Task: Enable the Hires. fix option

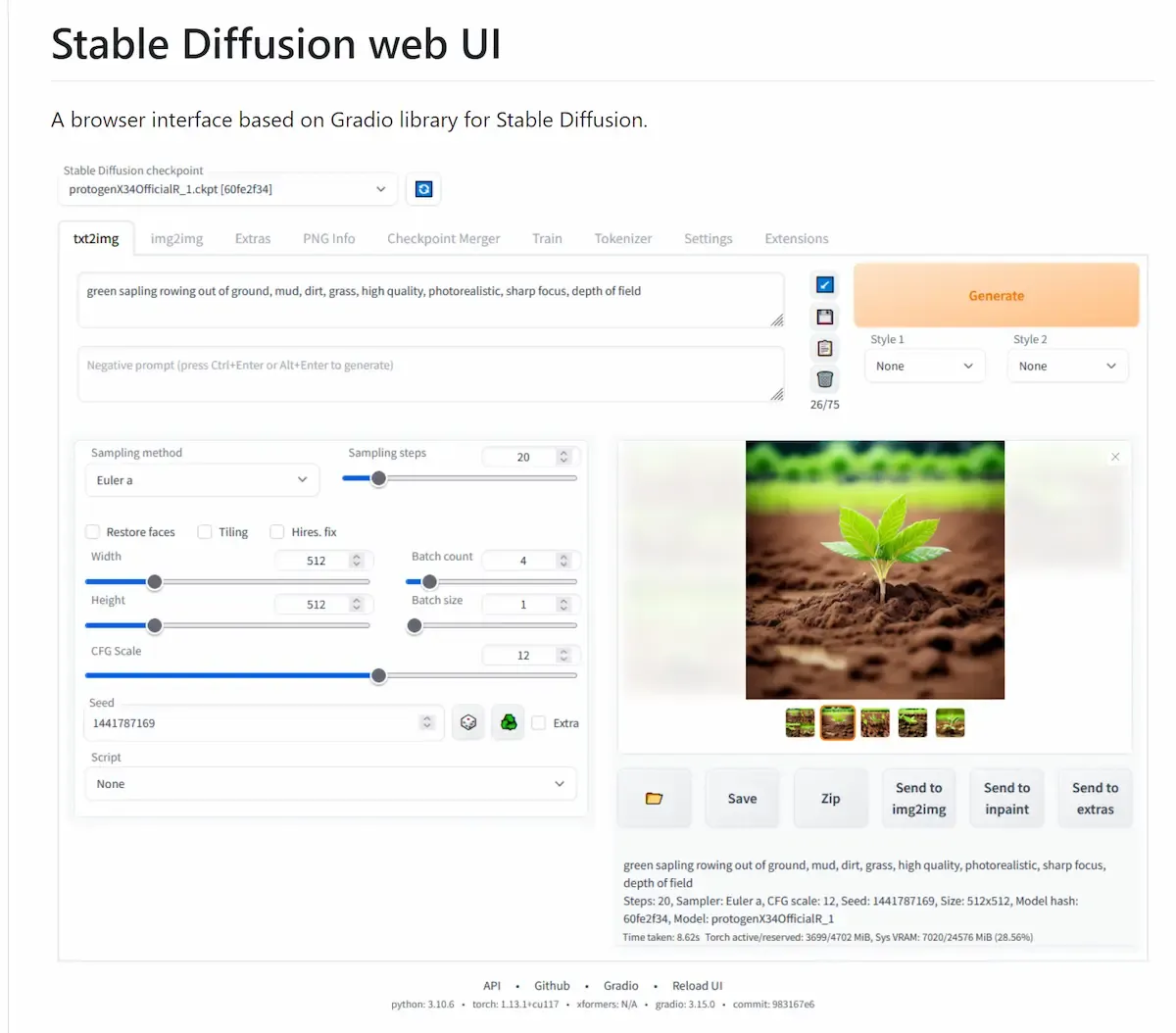Action: tap(277, 531)
